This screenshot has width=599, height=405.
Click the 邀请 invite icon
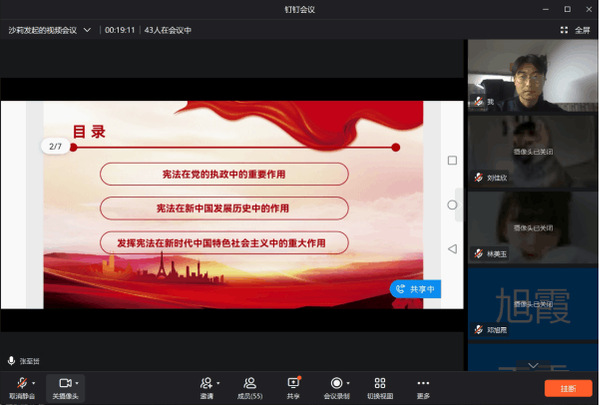[x=206, y=383]
